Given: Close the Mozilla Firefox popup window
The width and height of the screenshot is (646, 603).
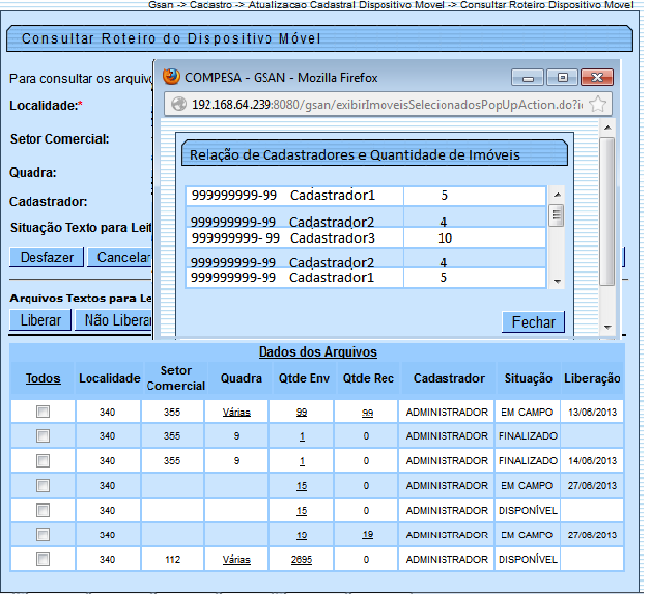Looking at the screenshot, I should (x=597, y=77).
